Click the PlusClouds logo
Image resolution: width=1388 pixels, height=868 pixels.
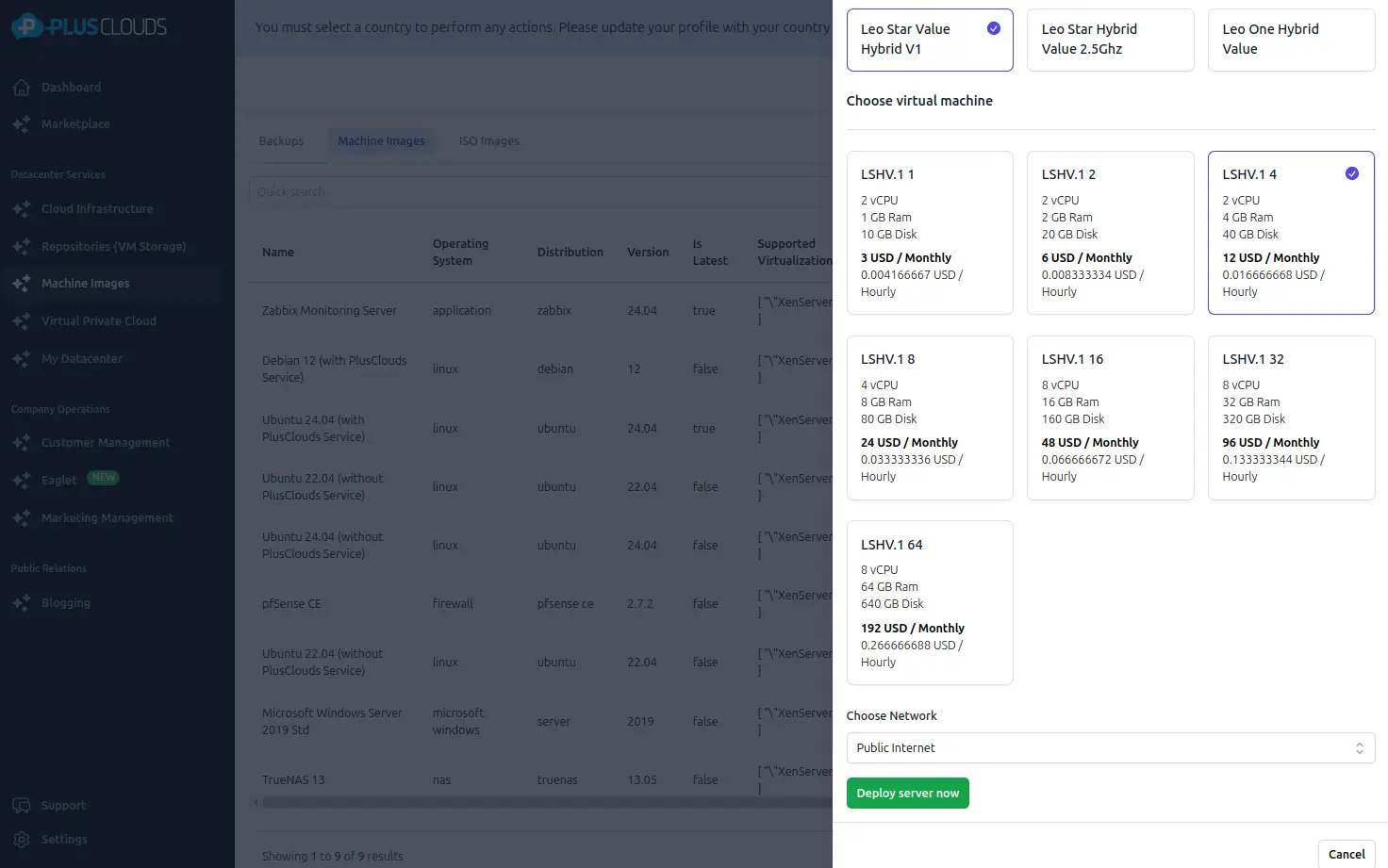(x=90, y=27)
